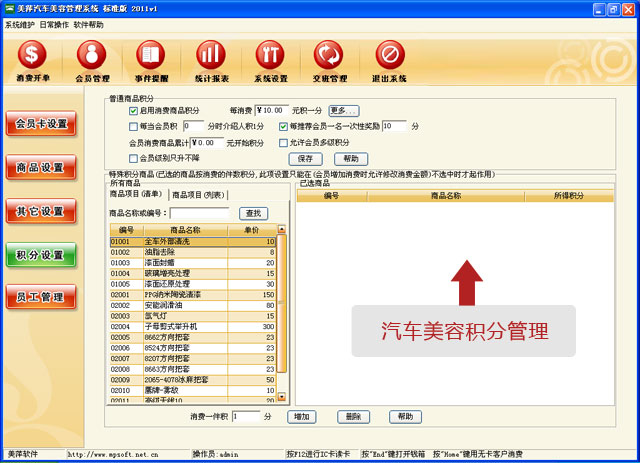Image resolution: width=640 pixels, height=463 pixels.
Task: Click the 保存 save button
Action: (305, 158)
